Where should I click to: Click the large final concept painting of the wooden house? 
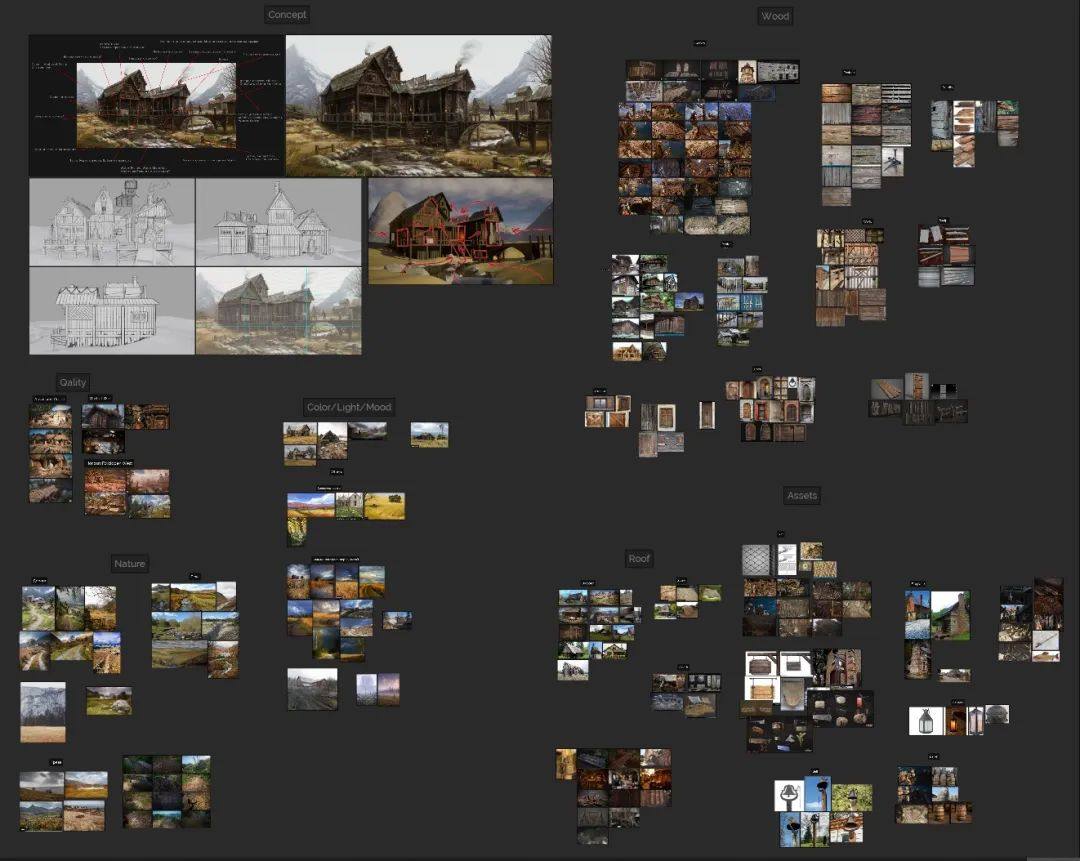click(x=419, y=106)
